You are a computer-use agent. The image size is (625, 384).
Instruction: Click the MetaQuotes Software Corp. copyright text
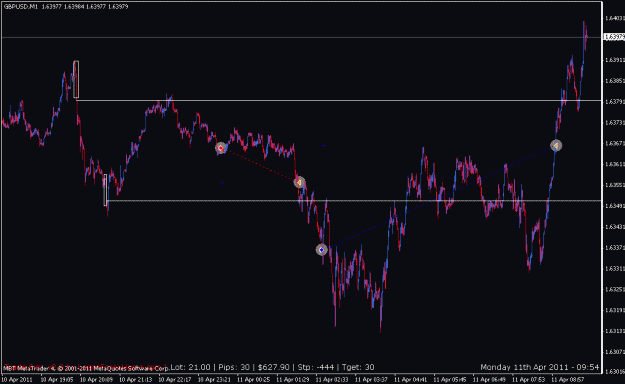(86, 368)
